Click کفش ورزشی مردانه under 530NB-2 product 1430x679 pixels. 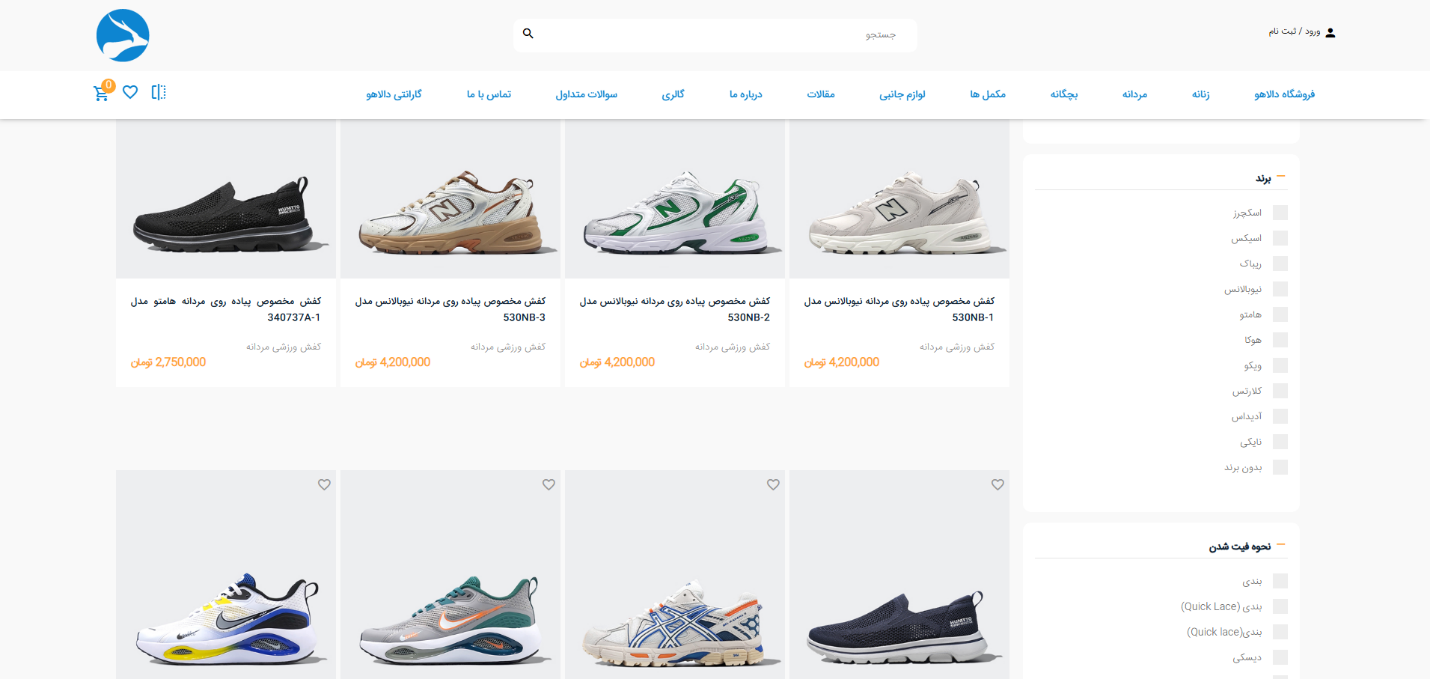(732, 346)
